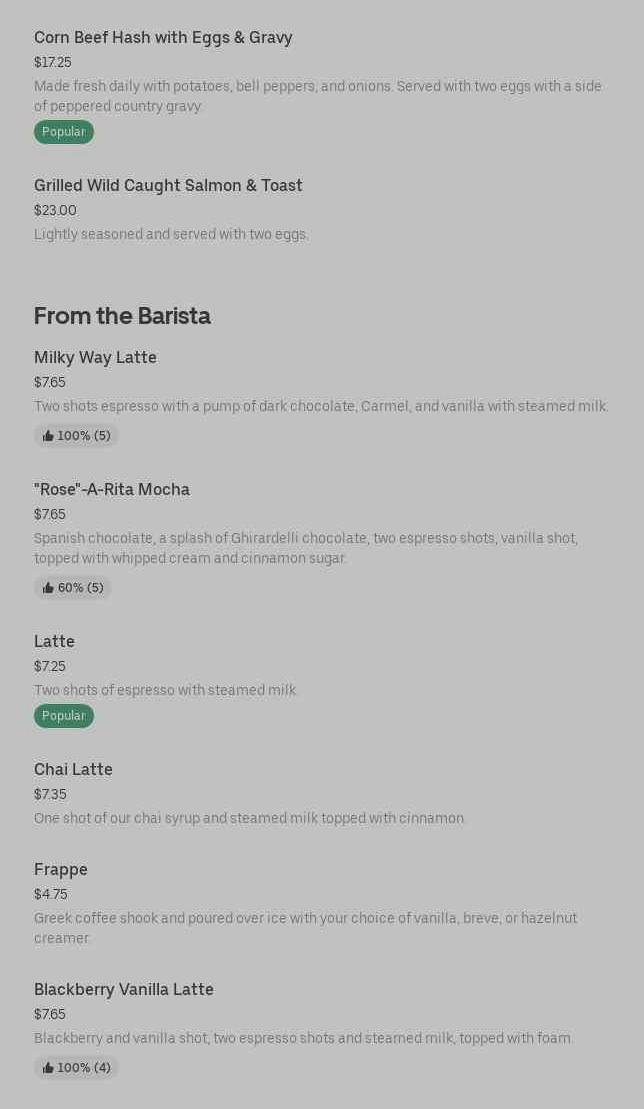Click the Chai Latte description about chai syrup
This screenshot has height=1109, width=644.
tap(250, 819)
